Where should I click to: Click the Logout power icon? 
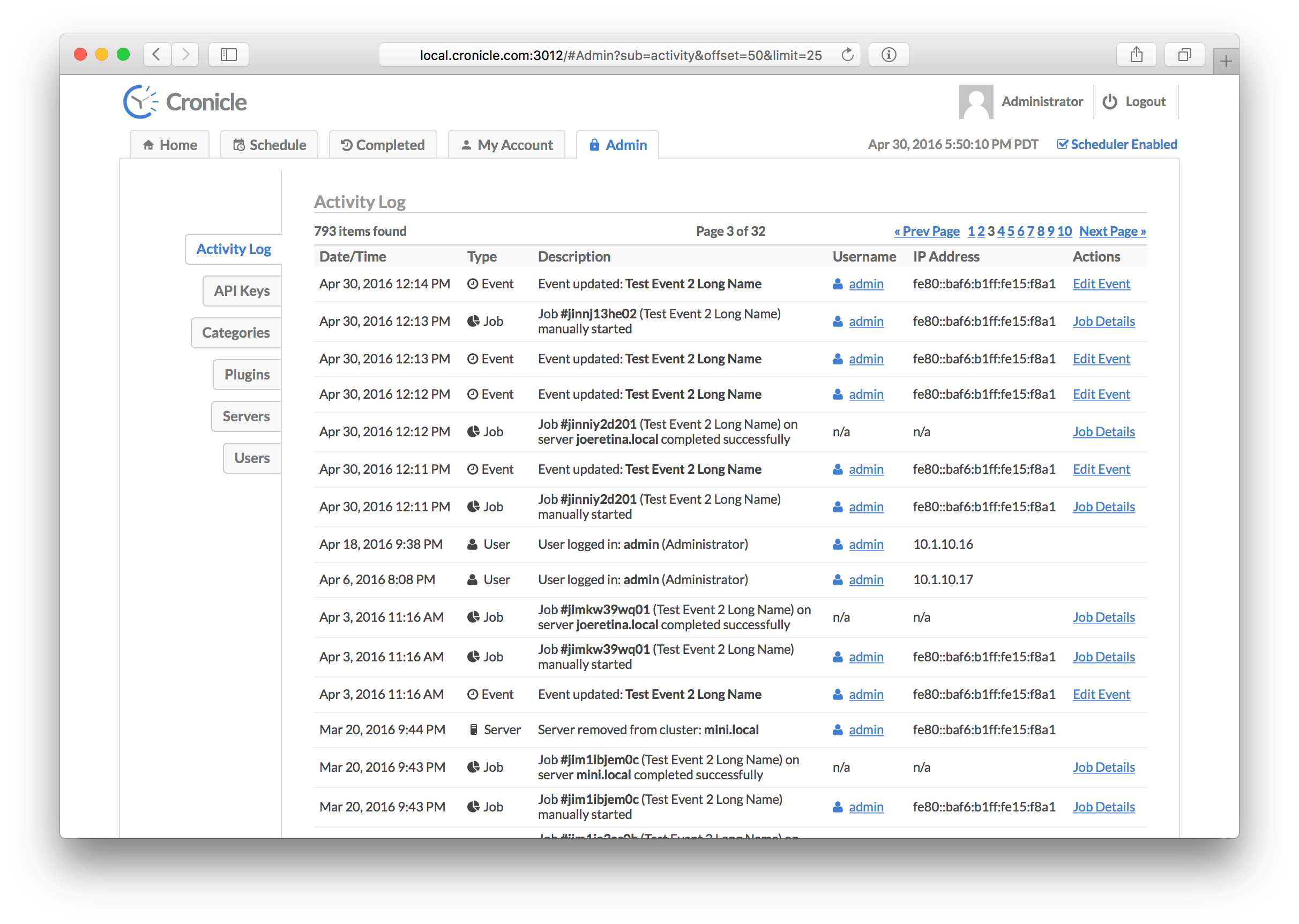point(1109,102)
